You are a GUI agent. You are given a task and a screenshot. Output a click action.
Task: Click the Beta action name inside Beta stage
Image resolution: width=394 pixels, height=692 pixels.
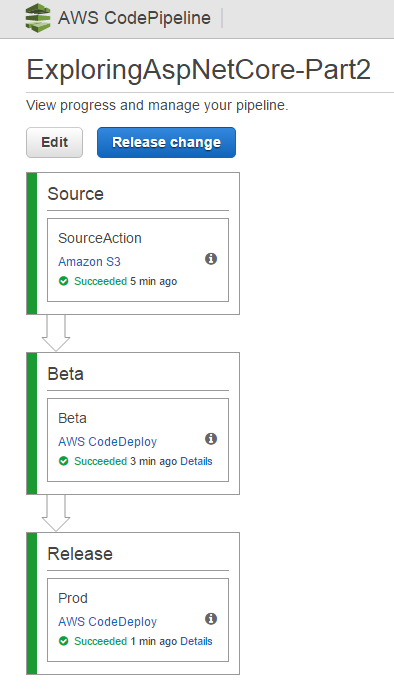72,418
